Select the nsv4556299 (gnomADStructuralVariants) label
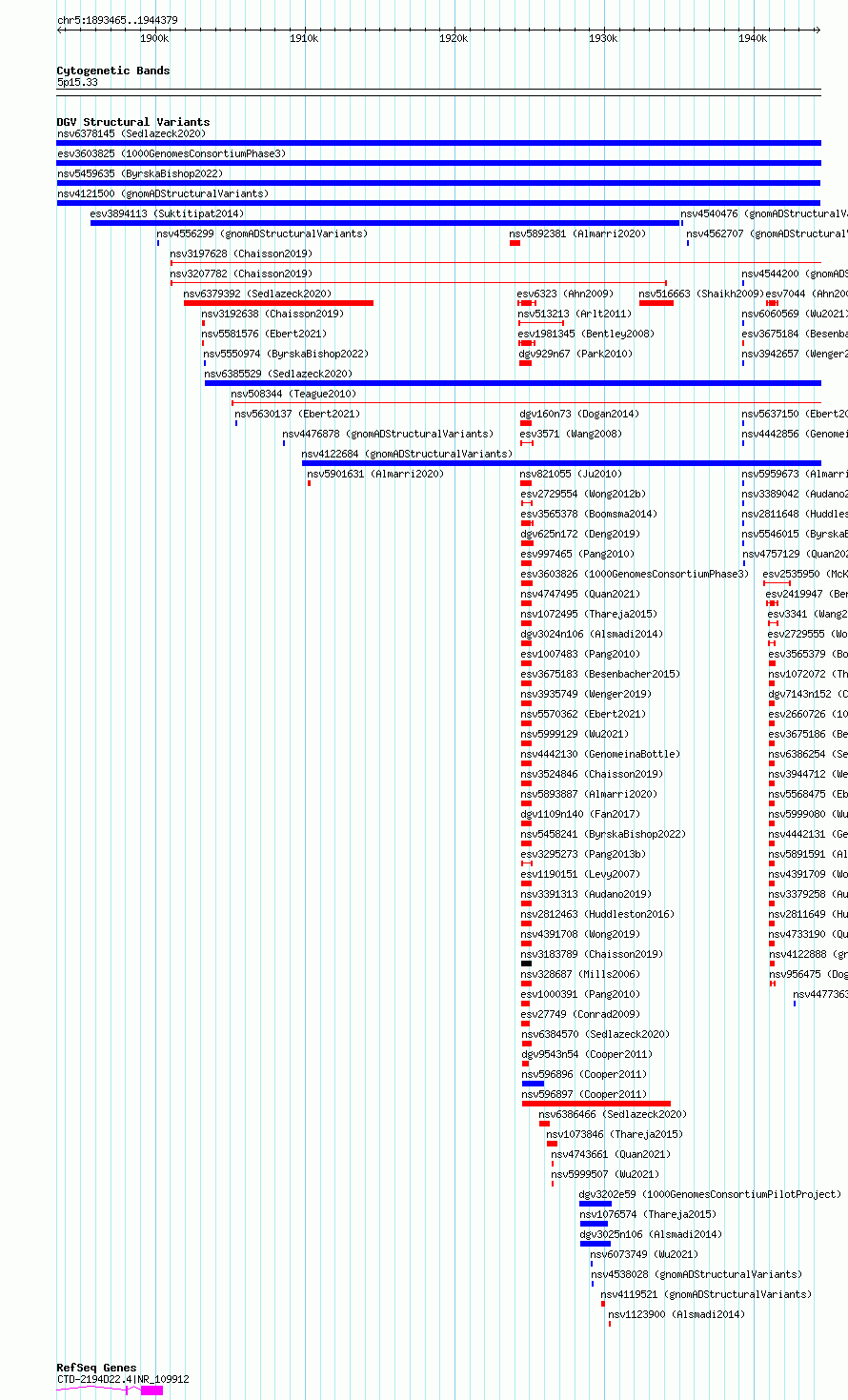The image size is (848, 1400). (262, 233)
